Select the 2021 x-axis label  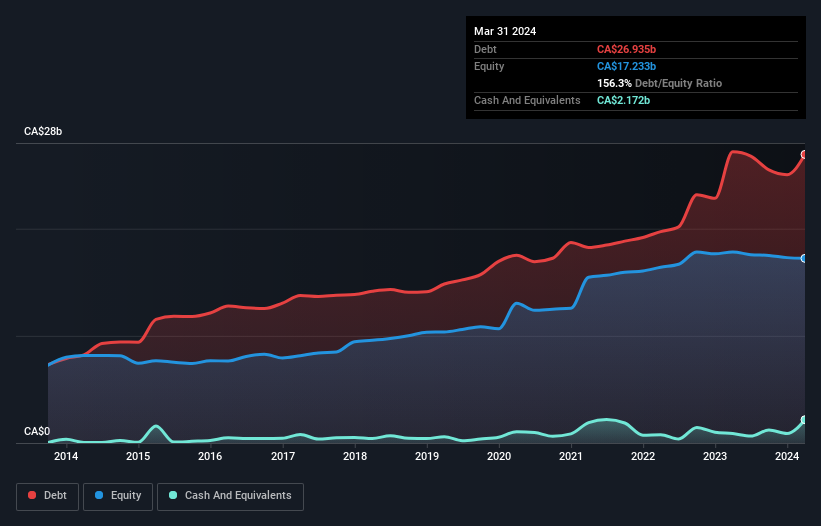point(571,456)
